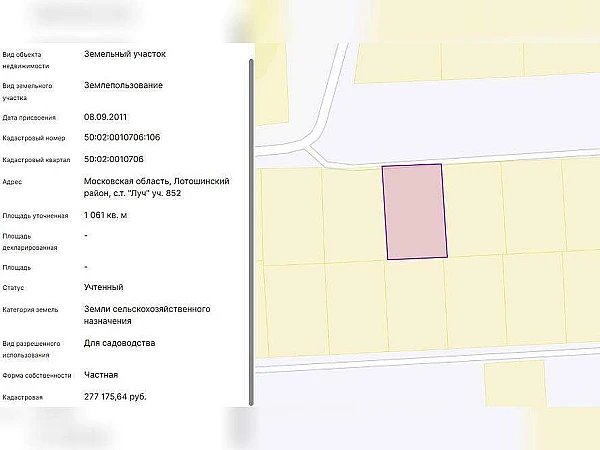The width and height of the screenshot is (600, 450).
Task: Click the ownership value Частная
Action: click(101, 375)
